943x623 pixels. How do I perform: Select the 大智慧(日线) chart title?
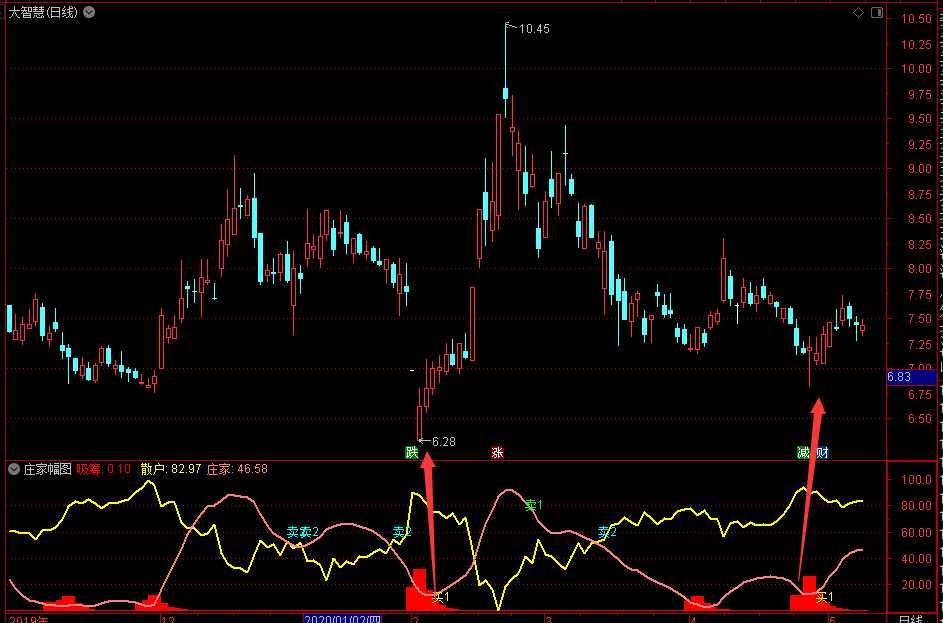tap(43, 12)
